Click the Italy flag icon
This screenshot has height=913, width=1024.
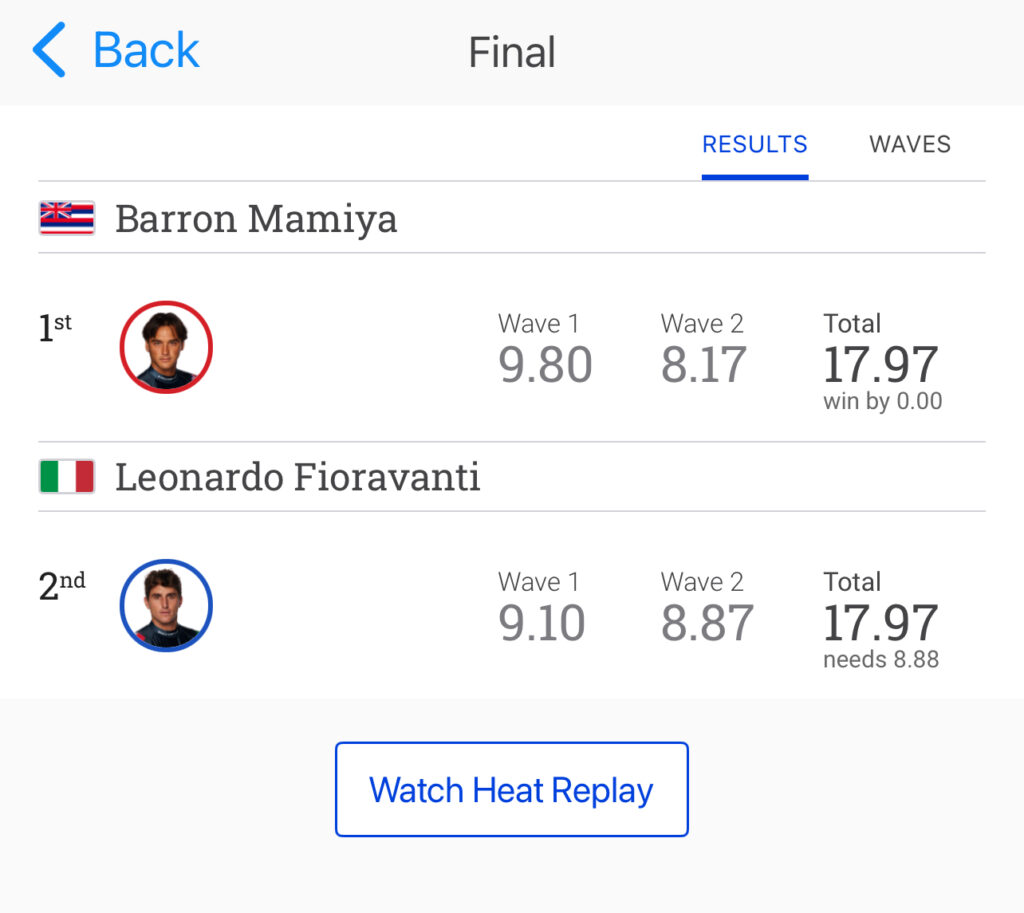click(67, 477)
